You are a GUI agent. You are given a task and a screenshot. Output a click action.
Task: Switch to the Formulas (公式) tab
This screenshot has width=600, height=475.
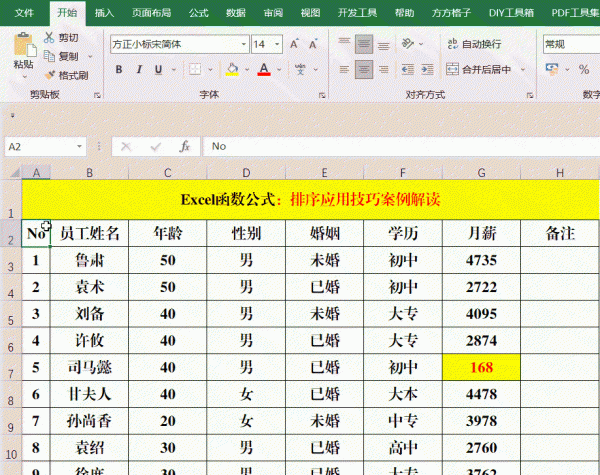click(199, 13)
